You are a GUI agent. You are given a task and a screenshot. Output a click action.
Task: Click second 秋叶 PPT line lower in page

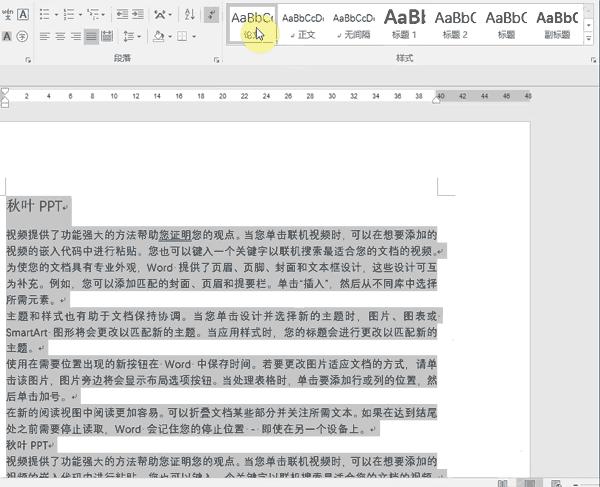[27, 445]
